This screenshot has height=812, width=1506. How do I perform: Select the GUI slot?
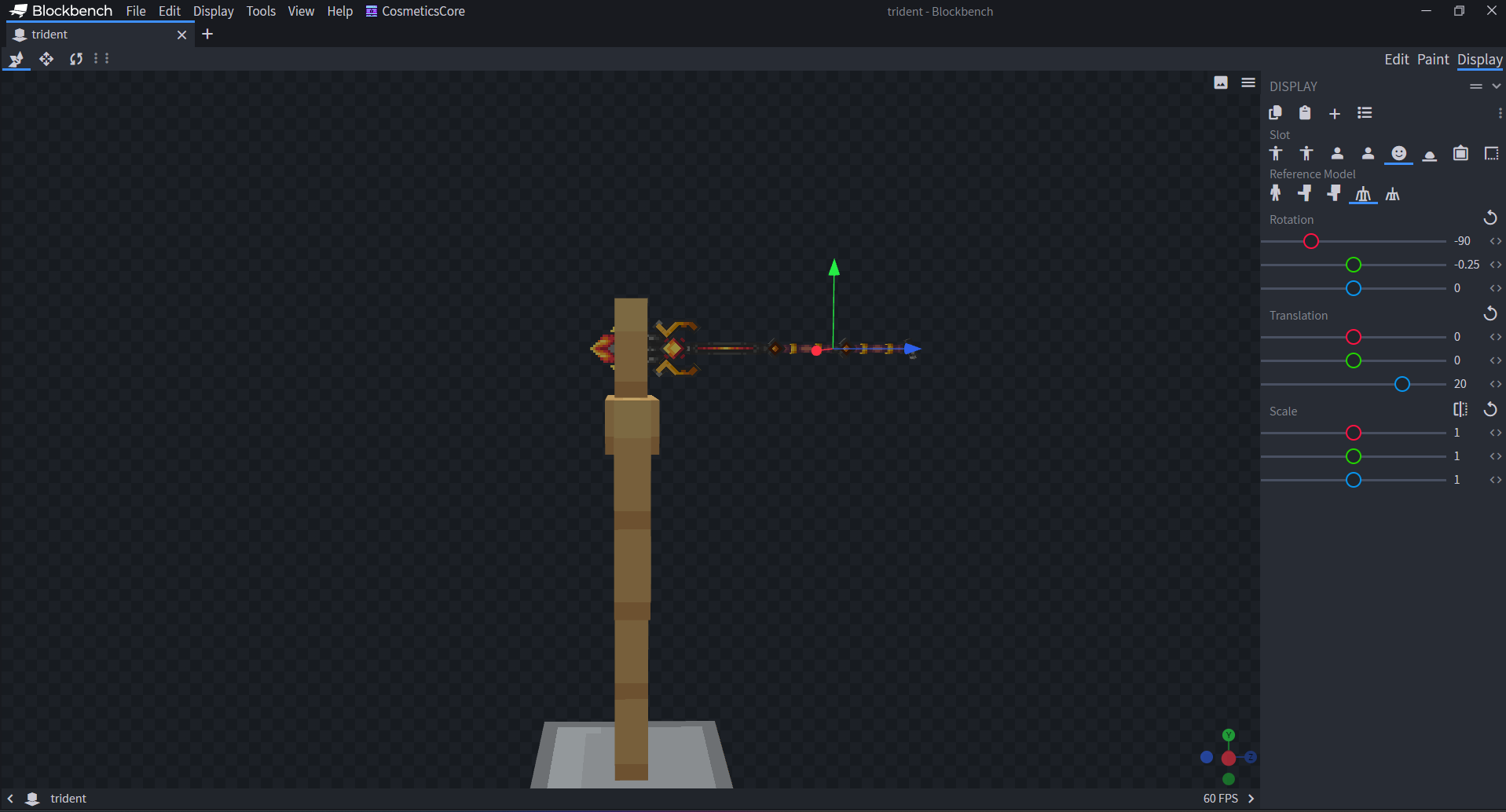coord(1491,153)
